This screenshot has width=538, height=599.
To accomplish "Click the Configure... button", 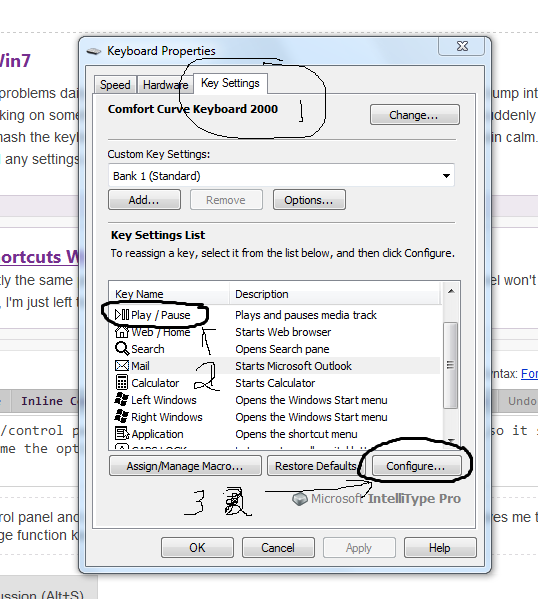I will (416, 466).
